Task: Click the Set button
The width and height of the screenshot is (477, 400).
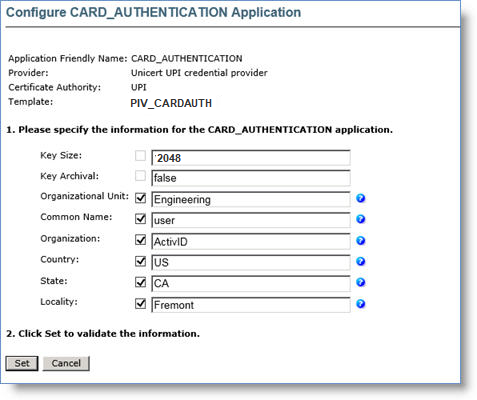Action: (x=22, y=363)
